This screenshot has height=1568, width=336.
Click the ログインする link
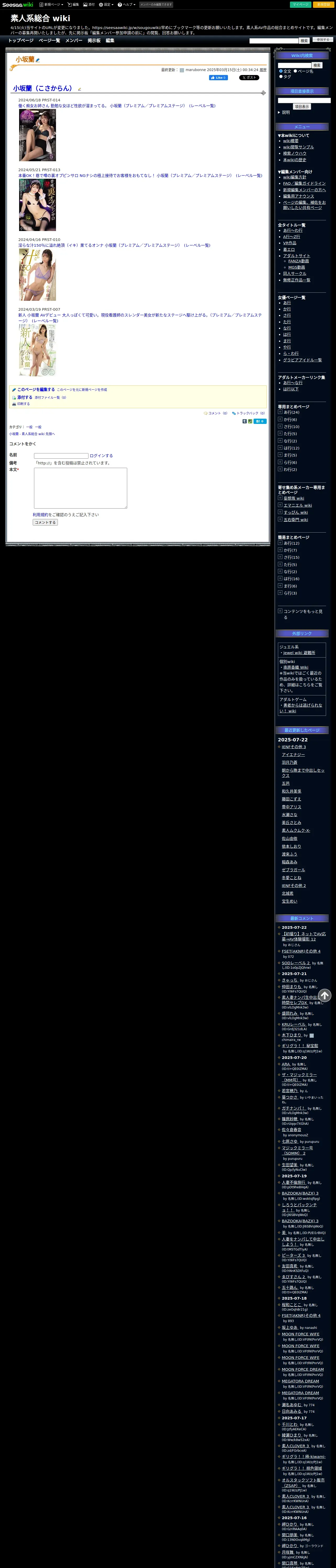click(101, 456)
